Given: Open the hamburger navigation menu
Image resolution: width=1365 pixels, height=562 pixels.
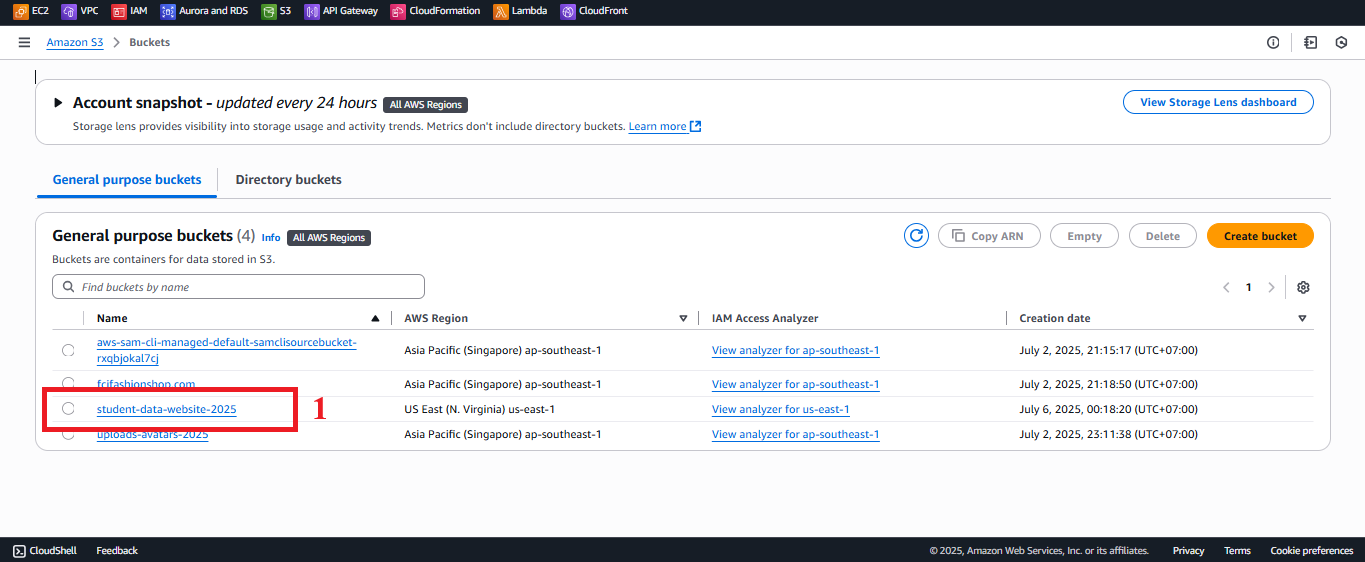Looking at the screenshot, I should pyautogui.click(x=24, y=43).
